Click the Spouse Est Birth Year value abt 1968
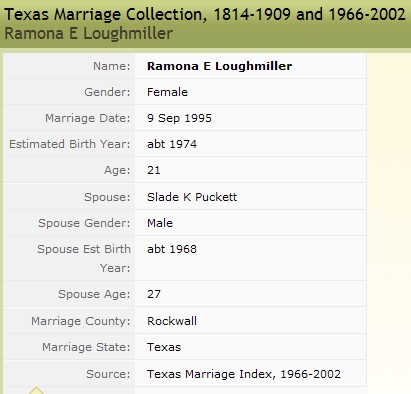 [x=172, y=249]
